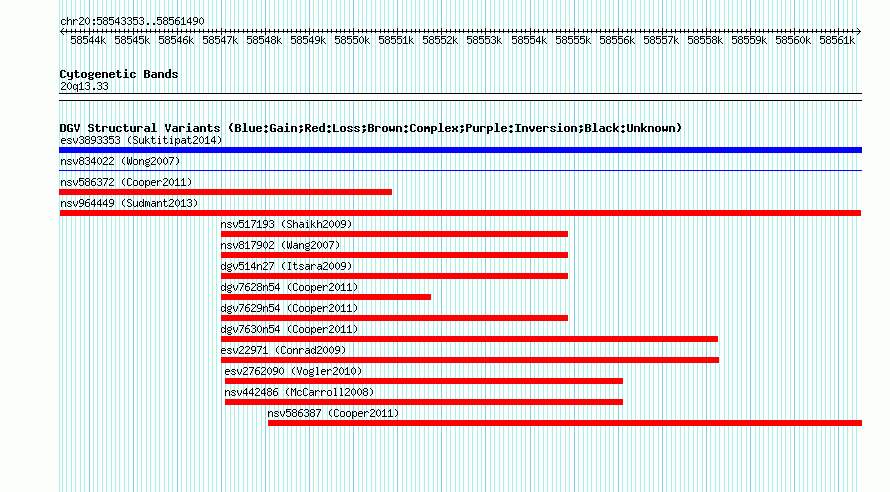Click the Cytogenetic Bands track title

pyautogui.click(x=119, y=74)
